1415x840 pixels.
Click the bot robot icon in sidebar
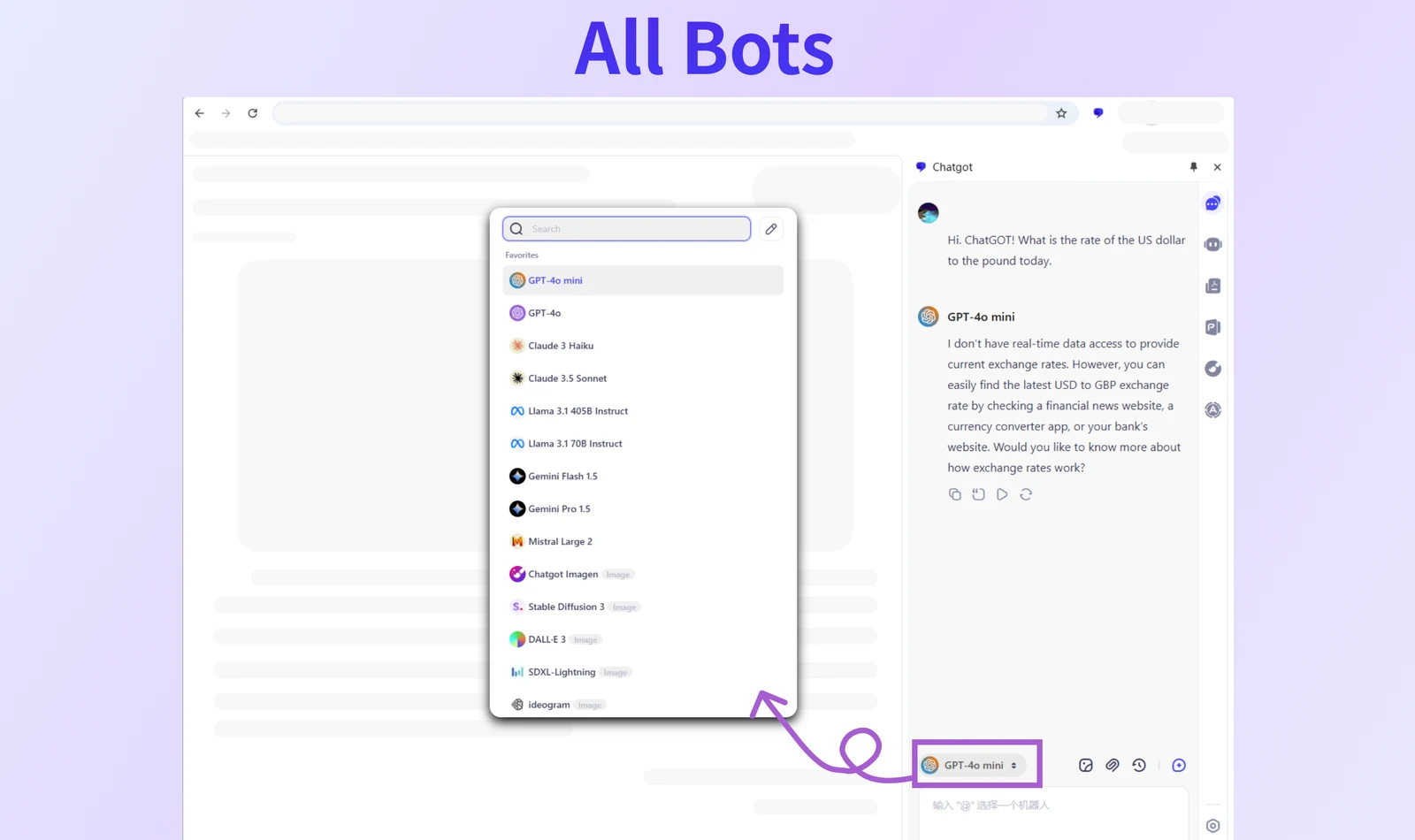[x=1212, y=244]
